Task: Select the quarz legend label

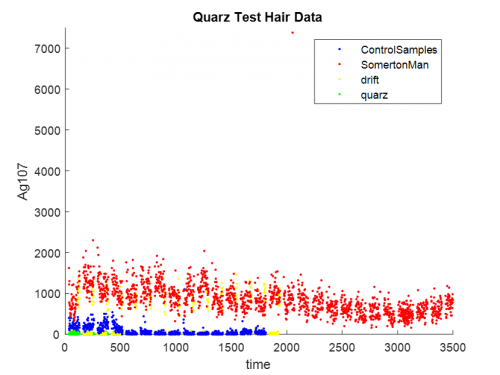Action: (374, 95)
